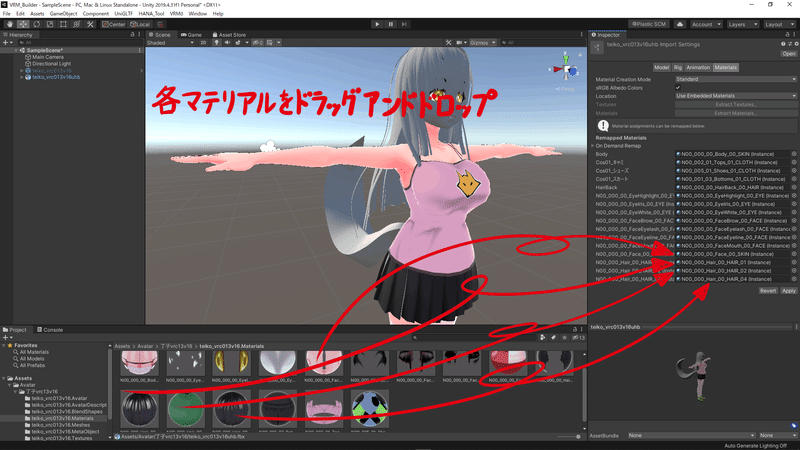Screen dimensions: 800x450
Task: Expand teiko_vrc013v16uhb in Hierarchy
Action: pyautogui.click(x=21, y=77)
